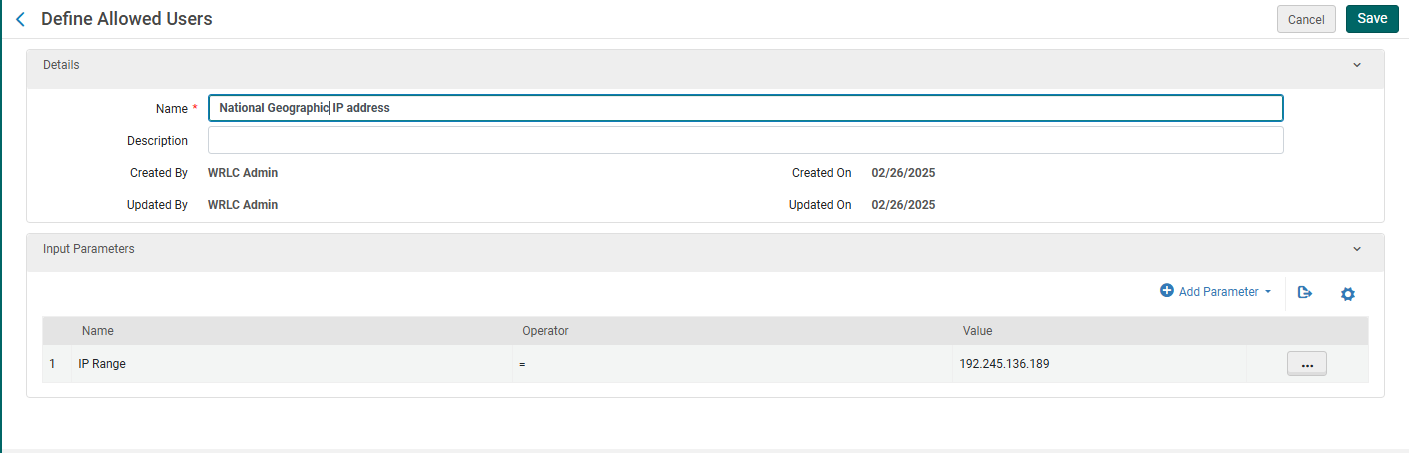Go back using the left arrow icon
This screenshot has height=453, width=1409.
(x=20, y=19)
